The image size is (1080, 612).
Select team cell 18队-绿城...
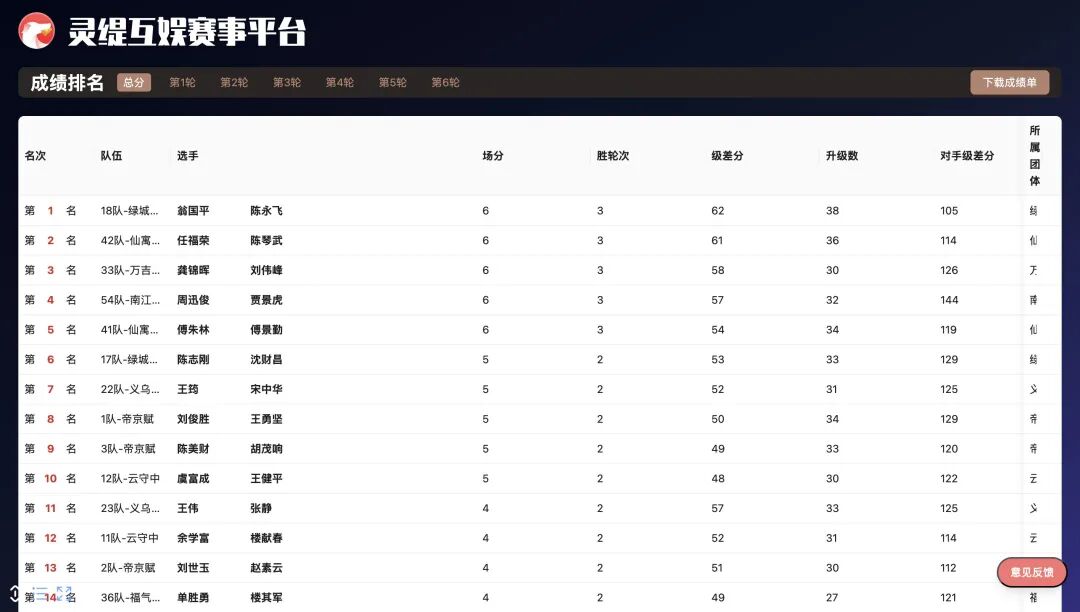tap(129, 211)
